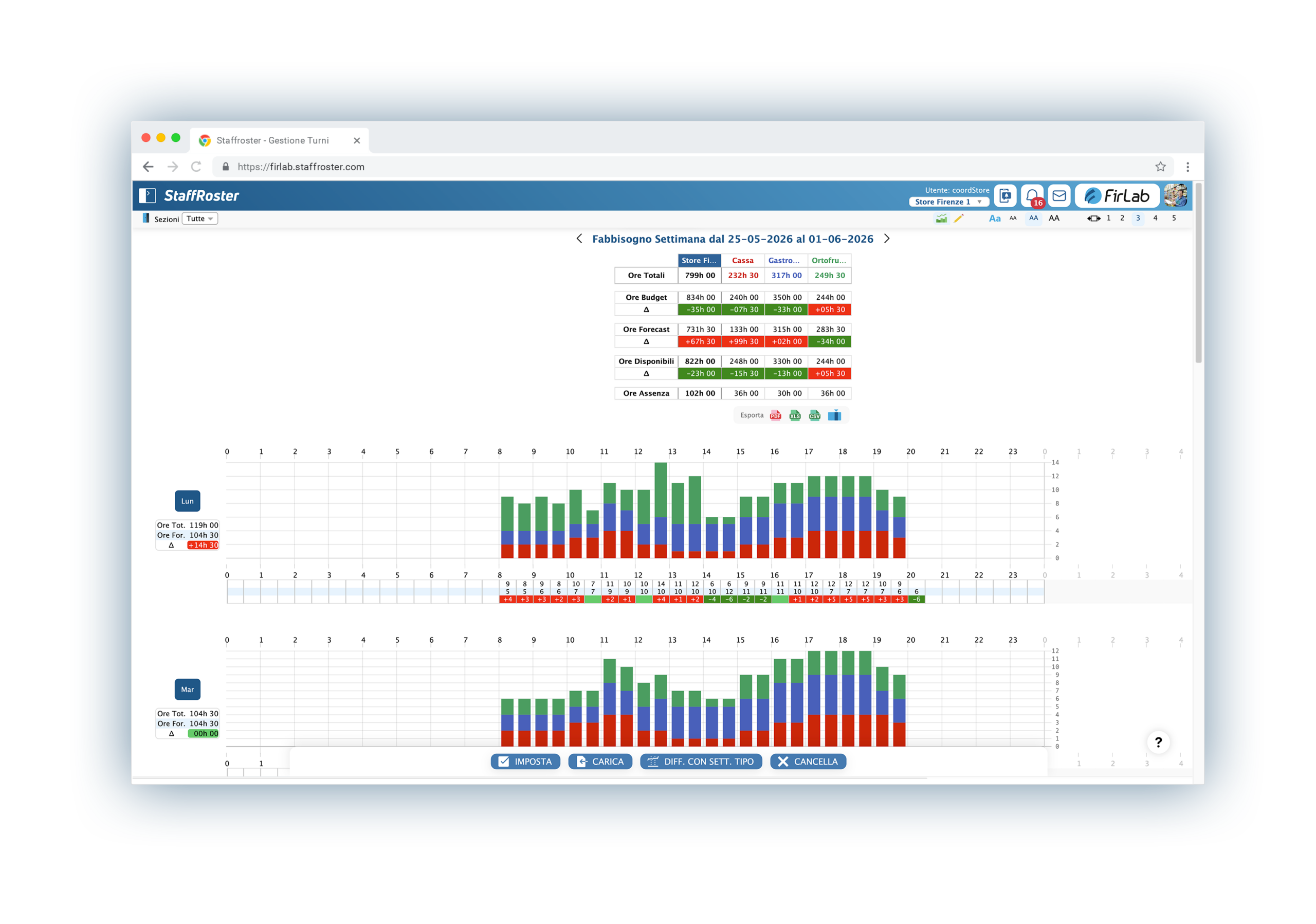Open the Store Firenze 1 dropdown
The height and width of the screenshot is (924, 1316).
tap(948, 202)
